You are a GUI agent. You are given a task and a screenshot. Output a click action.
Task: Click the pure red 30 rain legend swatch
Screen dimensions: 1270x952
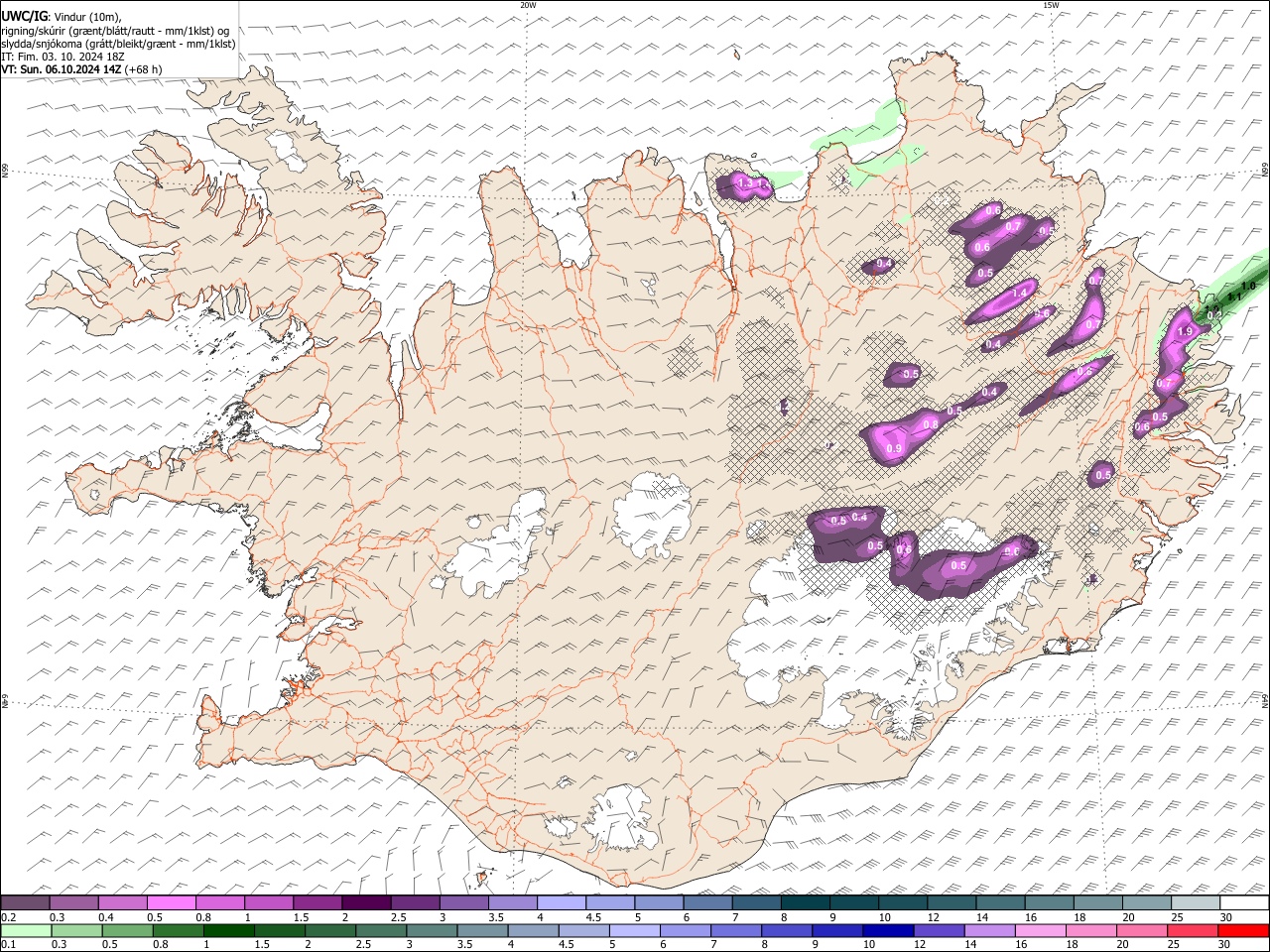[x=1242, y=931]
